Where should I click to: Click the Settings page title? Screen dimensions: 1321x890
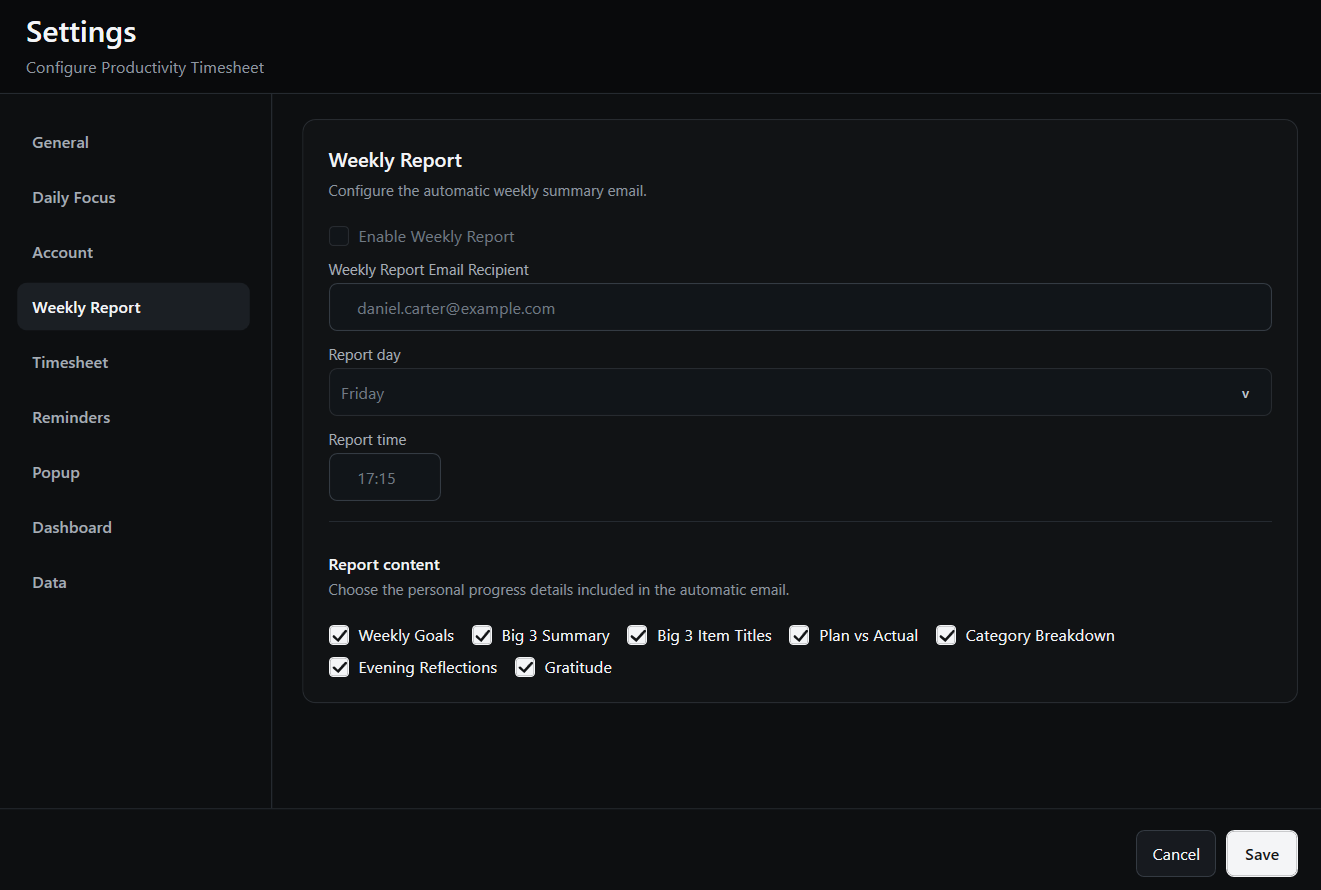tap(81, 32)
